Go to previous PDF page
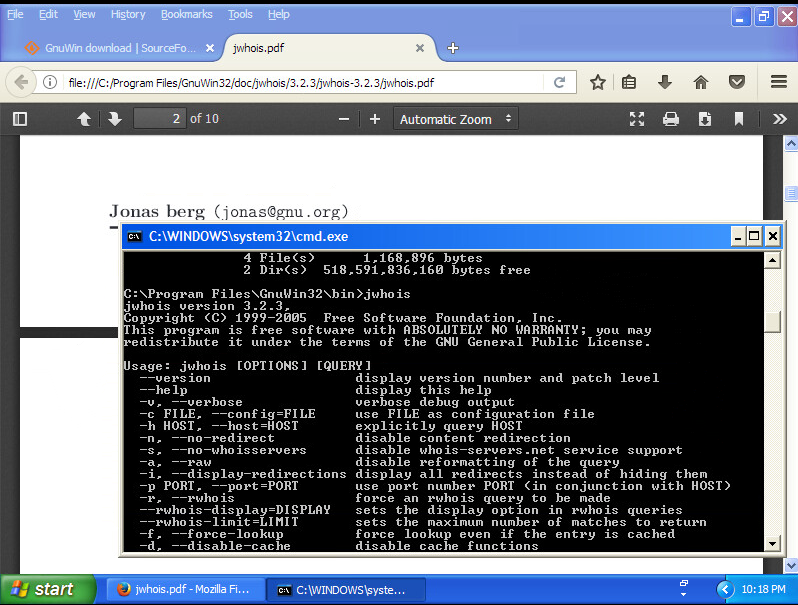 coord(84,119)
